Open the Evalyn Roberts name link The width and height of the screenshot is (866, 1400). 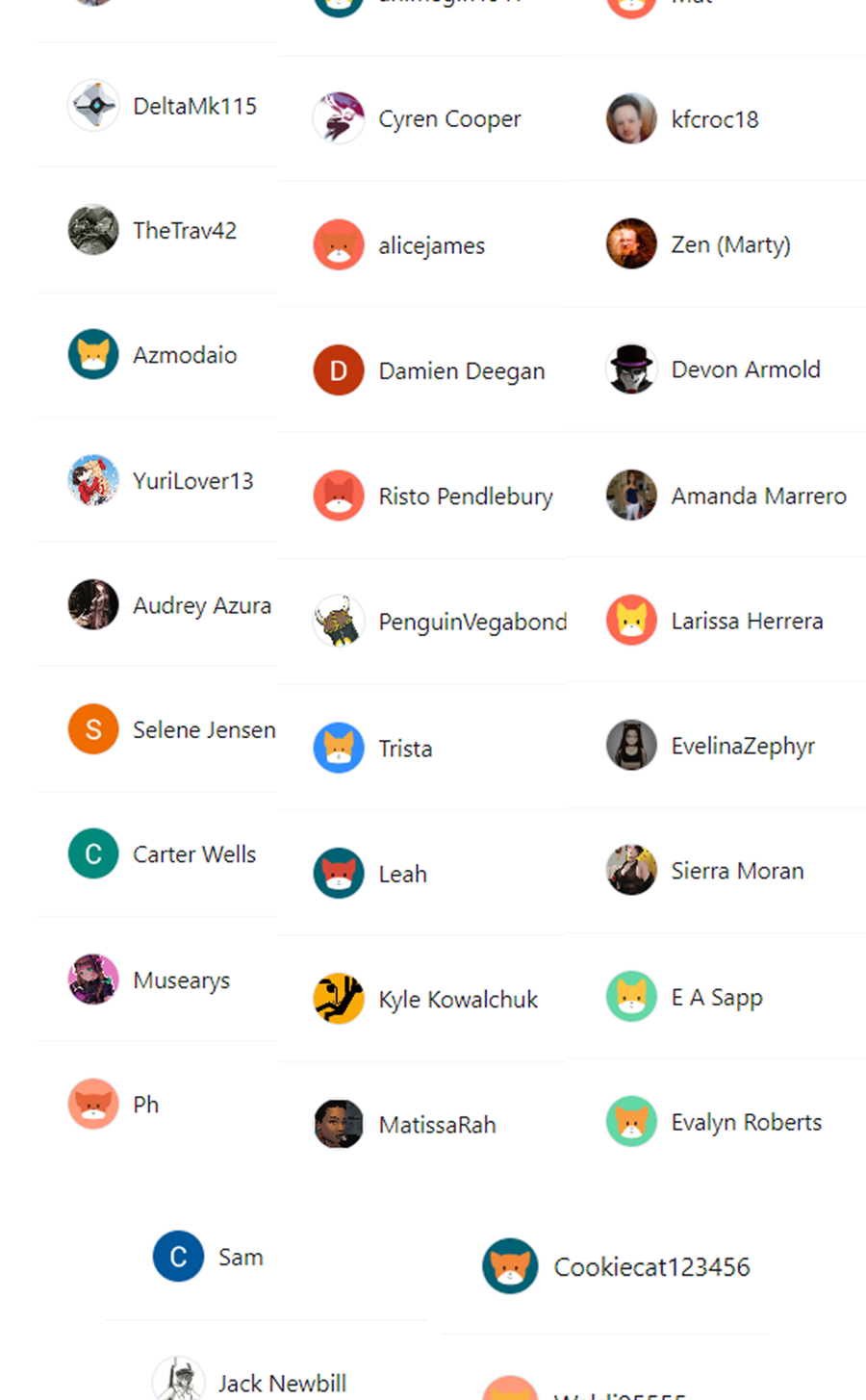coord(747,1122)
